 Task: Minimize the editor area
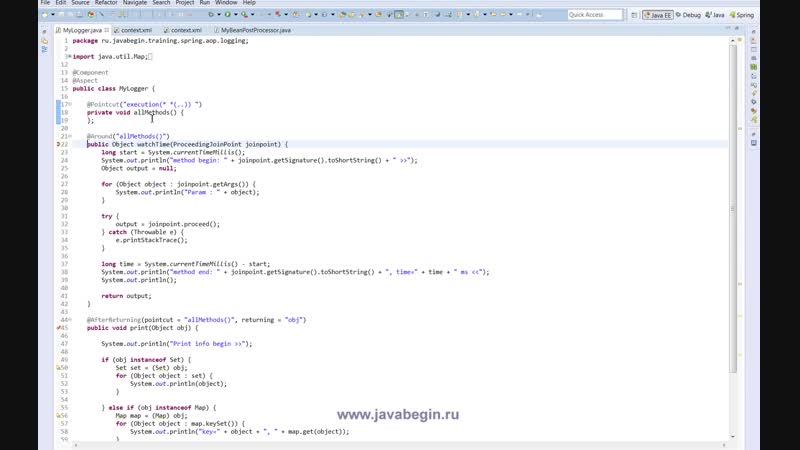[x=728, y=28]
